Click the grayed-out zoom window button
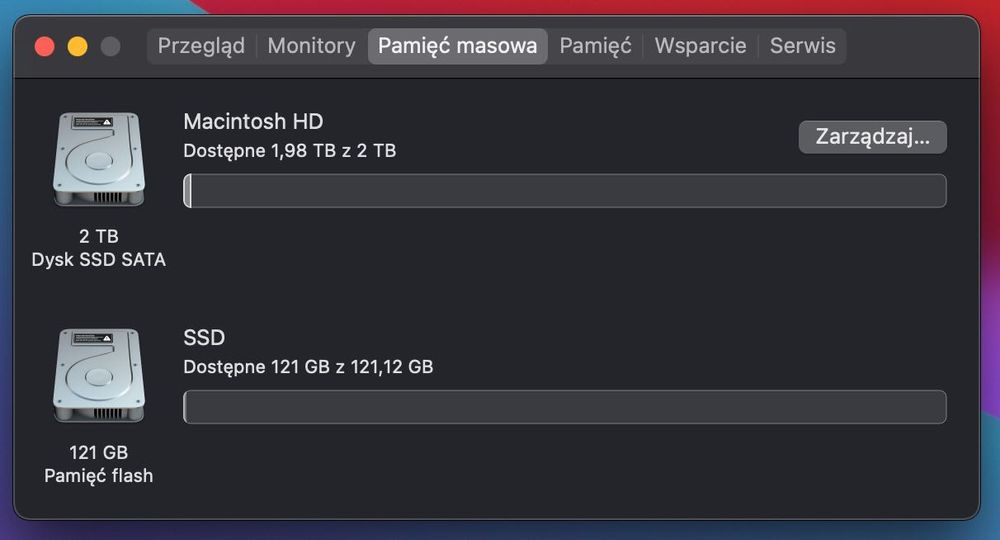 tap(110, 46)
